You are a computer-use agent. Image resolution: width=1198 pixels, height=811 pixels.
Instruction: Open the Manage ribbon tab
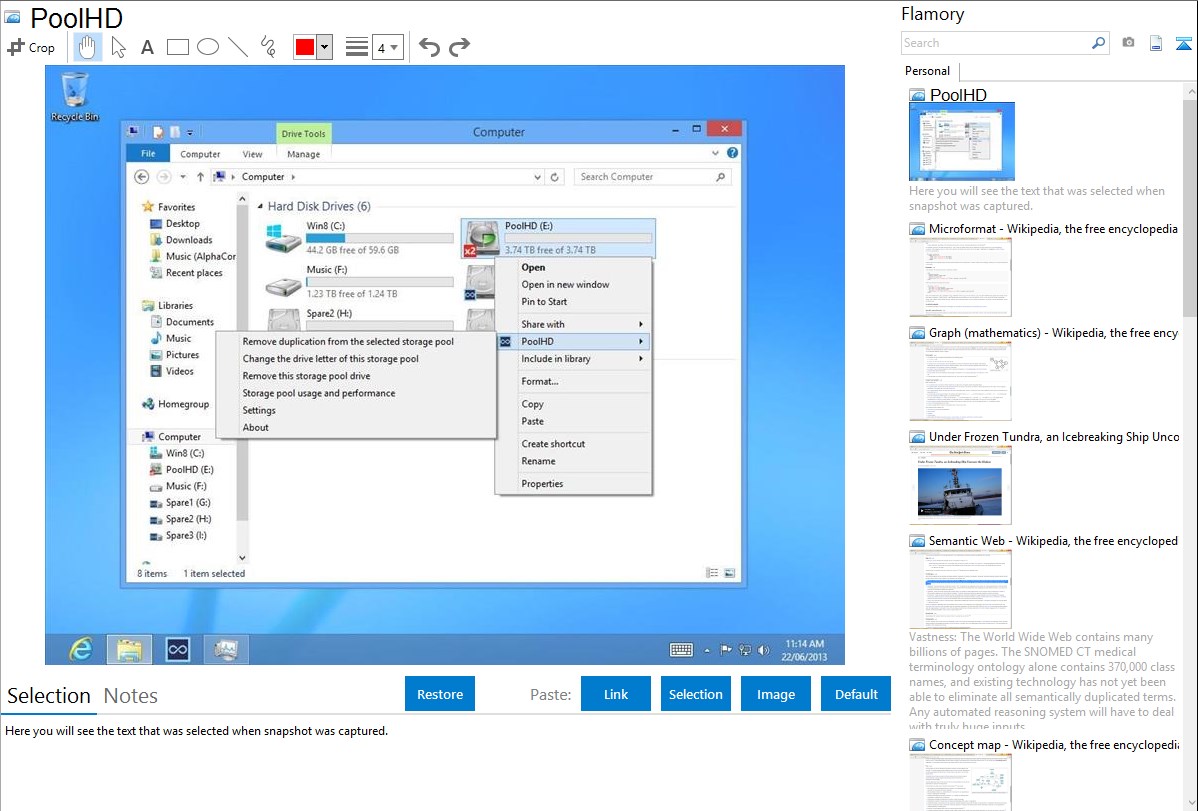coord(303,154)
